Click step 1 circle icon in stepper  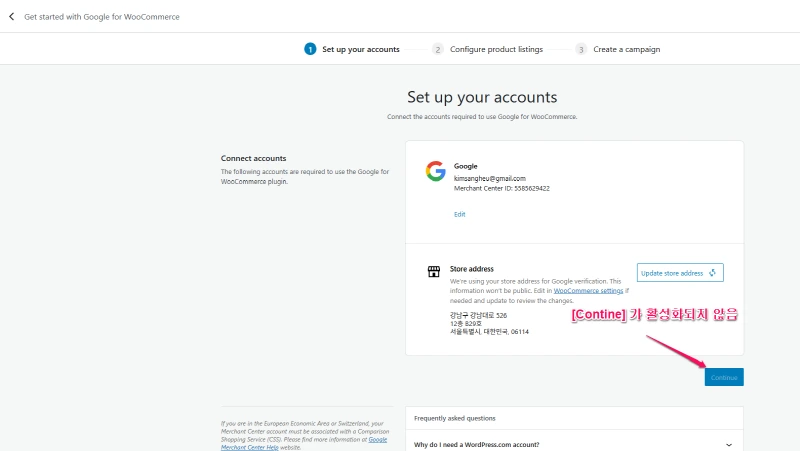coord(310,49)
